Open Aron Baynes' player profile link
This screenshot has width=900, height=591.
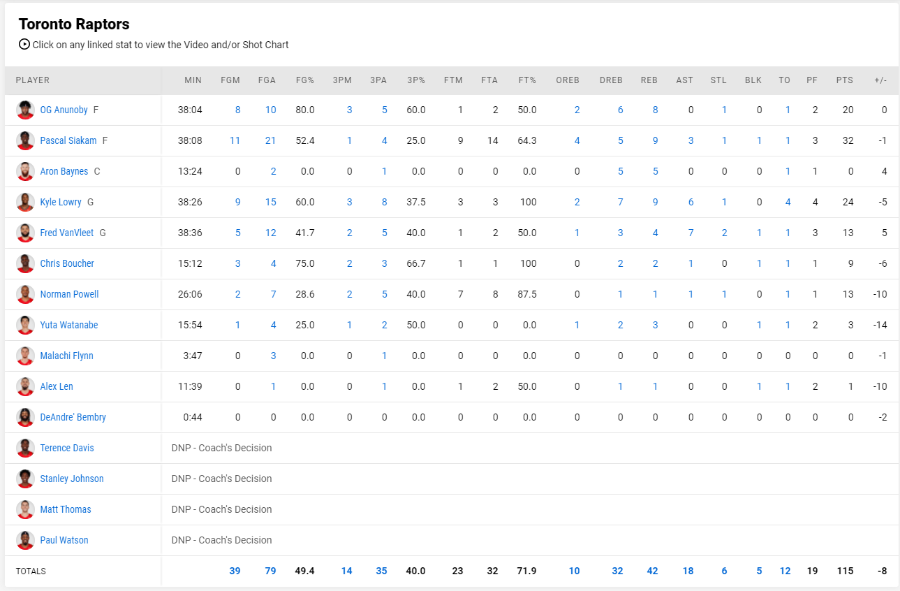point(64,171)
